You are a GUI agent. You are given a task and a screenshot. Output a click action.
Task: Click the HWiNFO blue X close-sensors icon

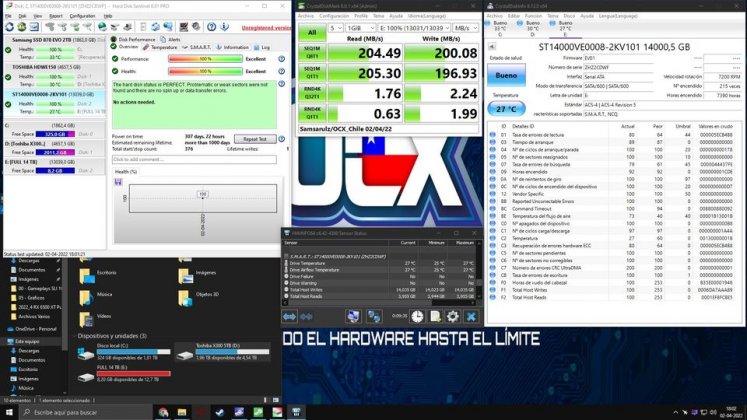[x=471, y=316]
